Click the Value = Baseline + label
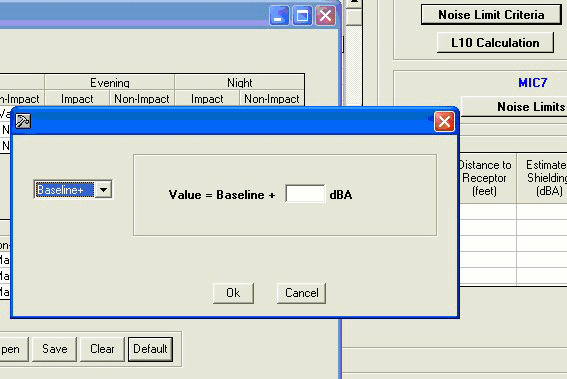 pos(222,195)
